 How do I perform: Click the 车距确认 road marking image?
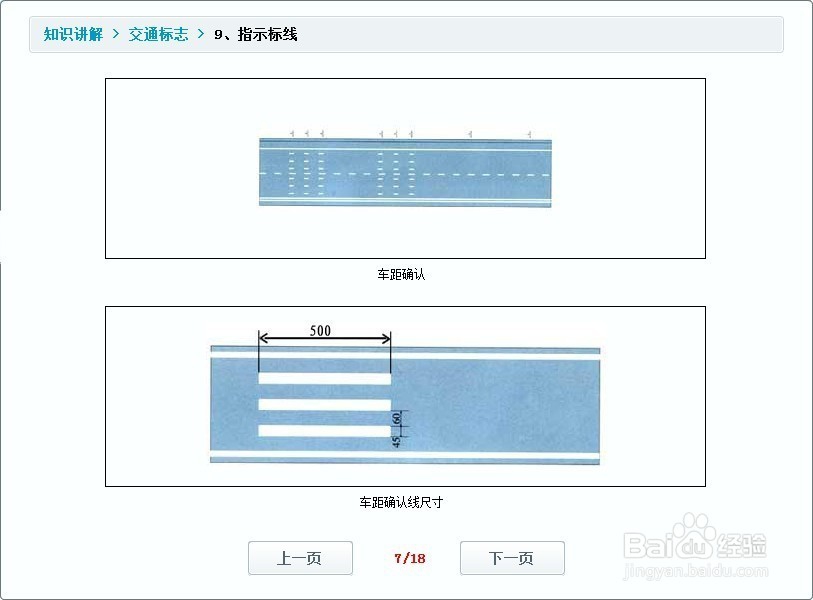(405, 169)
